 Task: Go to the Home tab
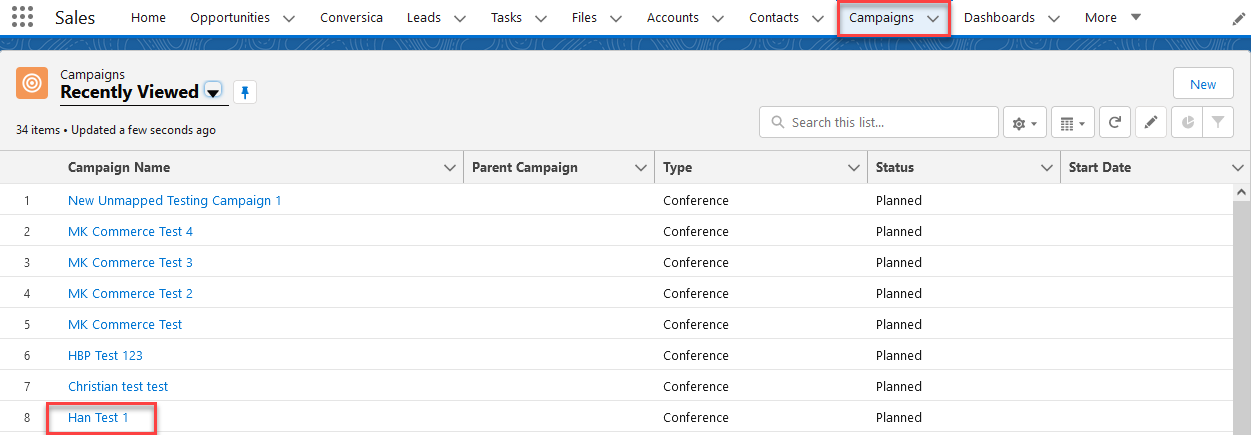pyautogui.click(x=148, y=17)
